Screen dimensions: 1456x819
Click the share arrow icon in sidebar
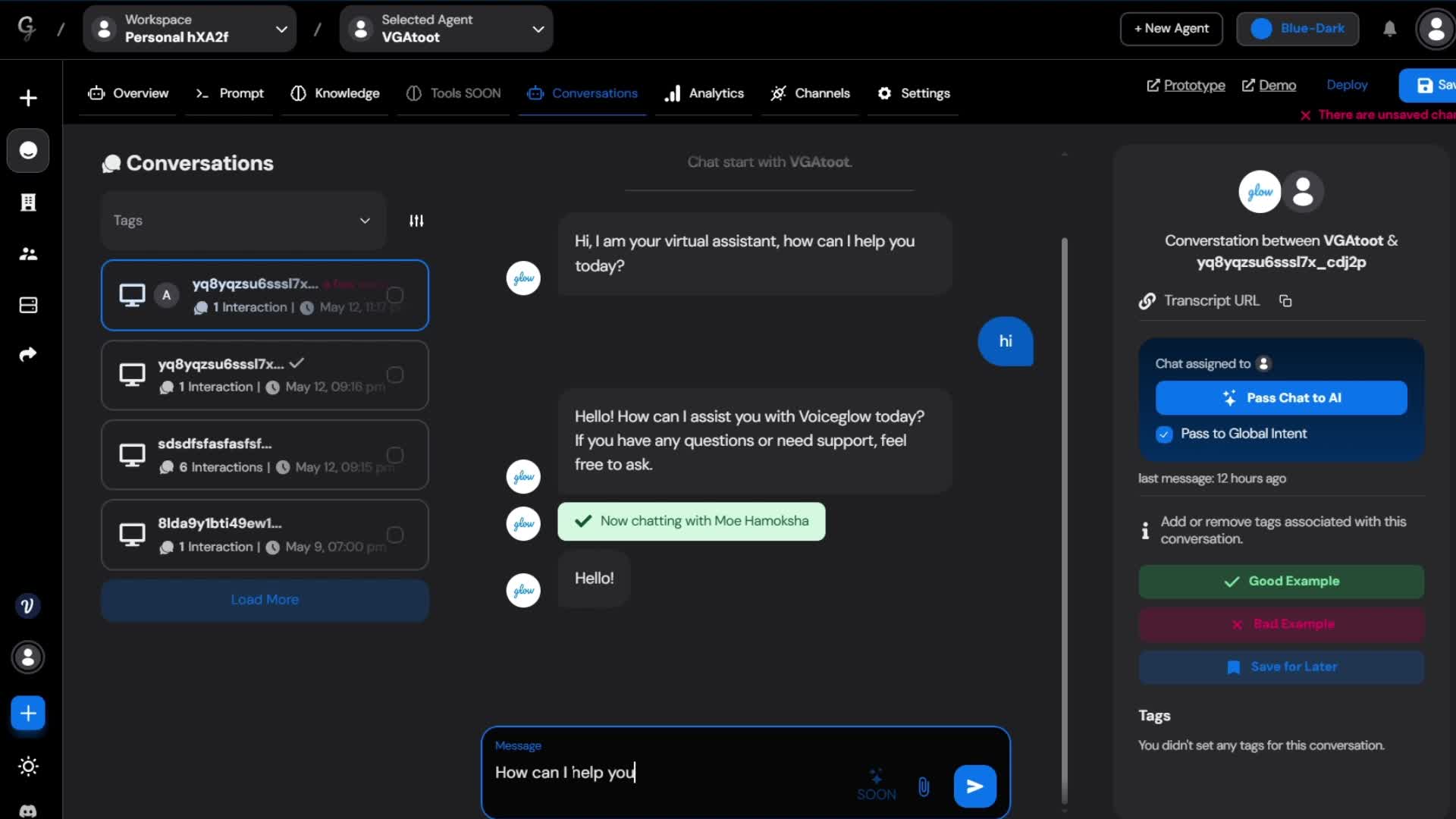point(28,354)
